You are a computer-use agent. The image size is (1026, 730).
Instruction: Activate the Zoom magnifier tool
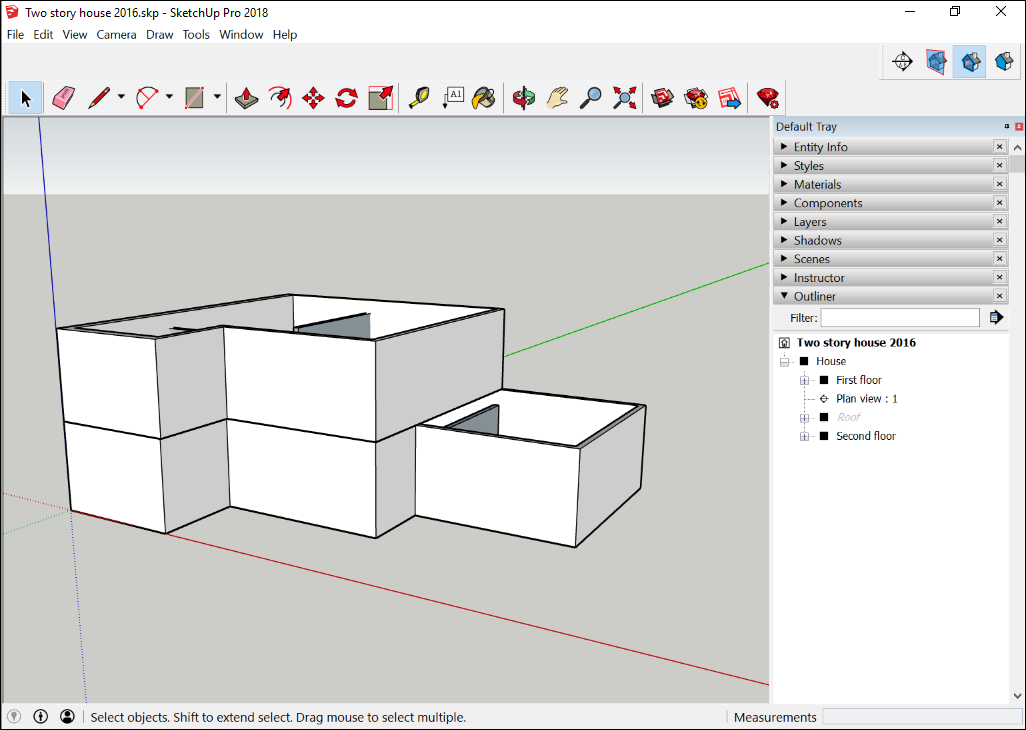tap(591, 98)
